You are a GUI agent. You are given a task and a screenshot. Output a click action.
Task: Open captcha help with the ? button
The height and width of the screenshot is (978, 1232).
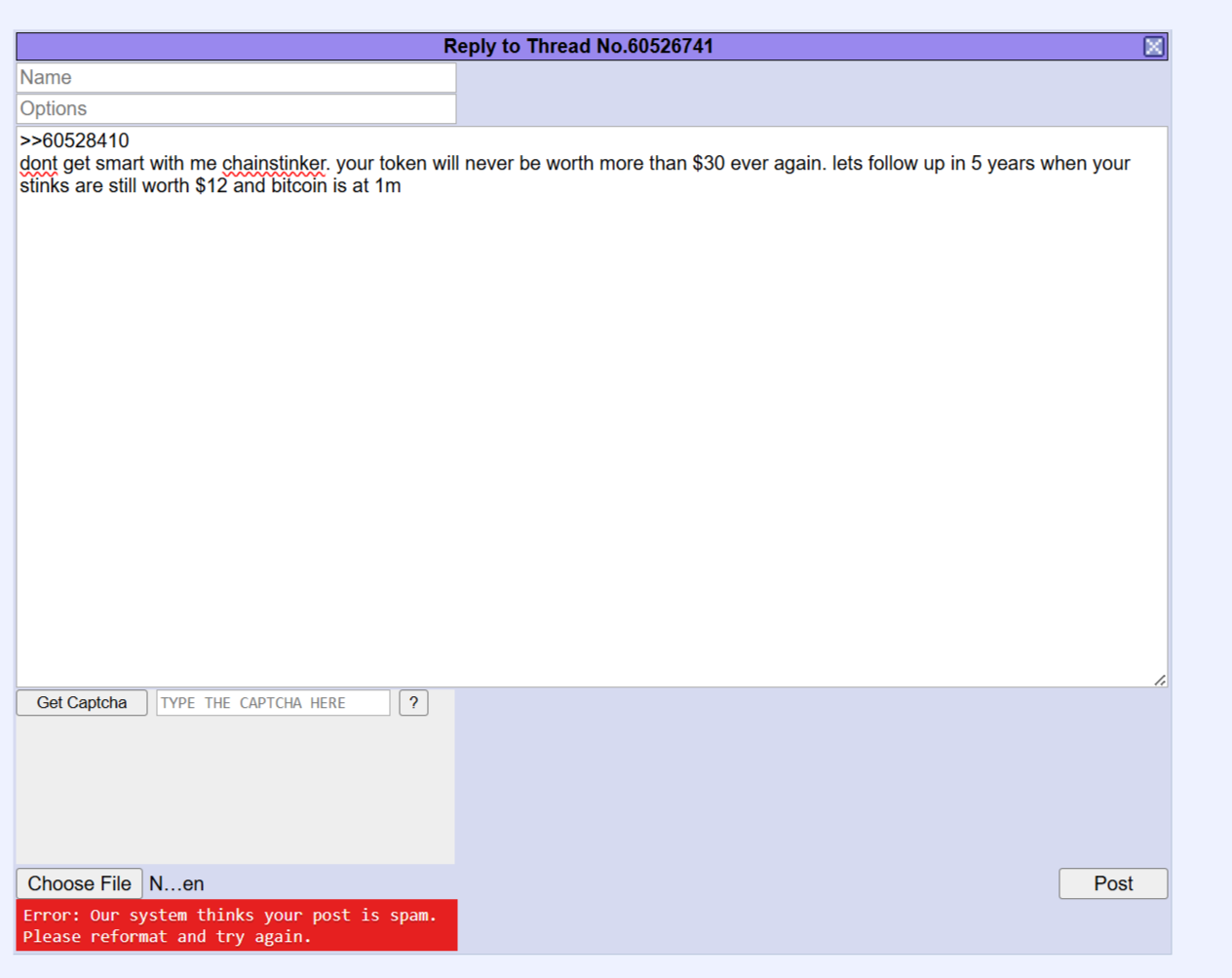coord(413,703)
